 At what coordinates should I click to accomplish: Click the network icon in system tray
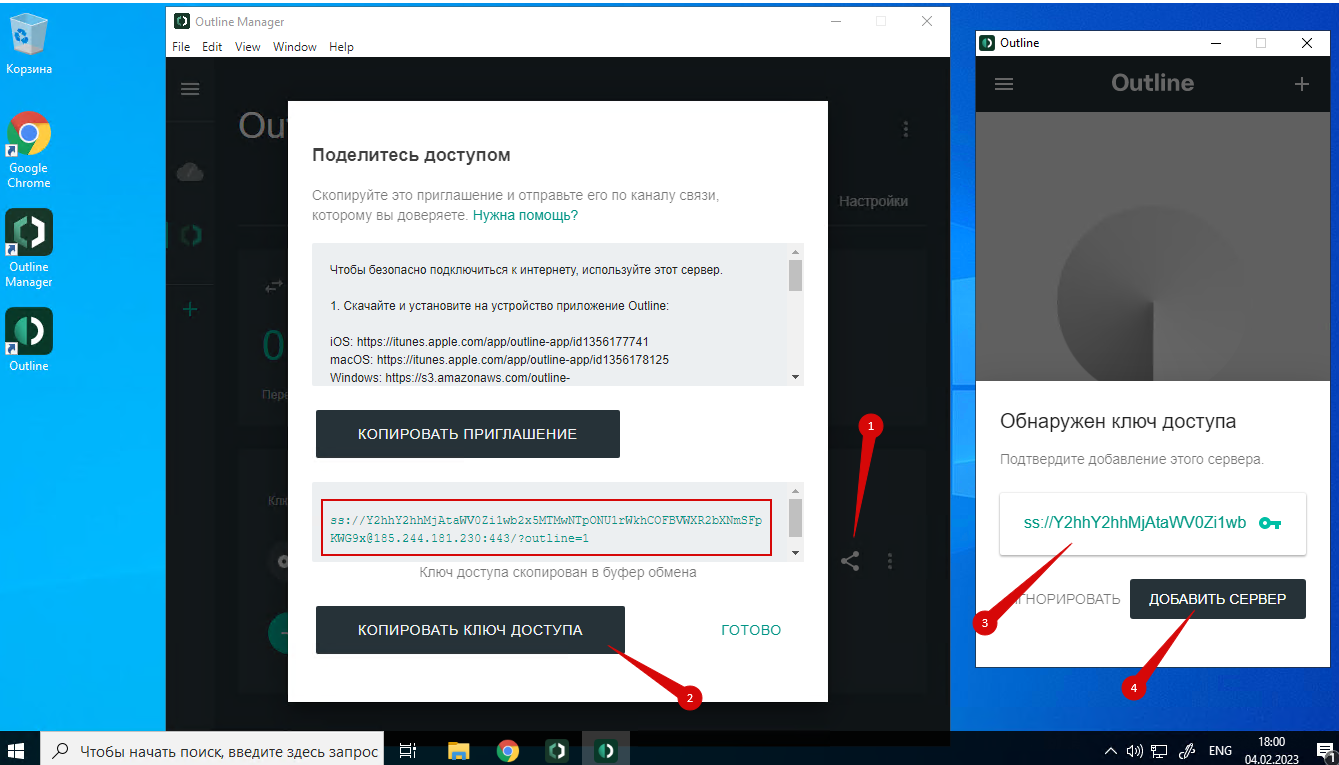(1160, 750)
